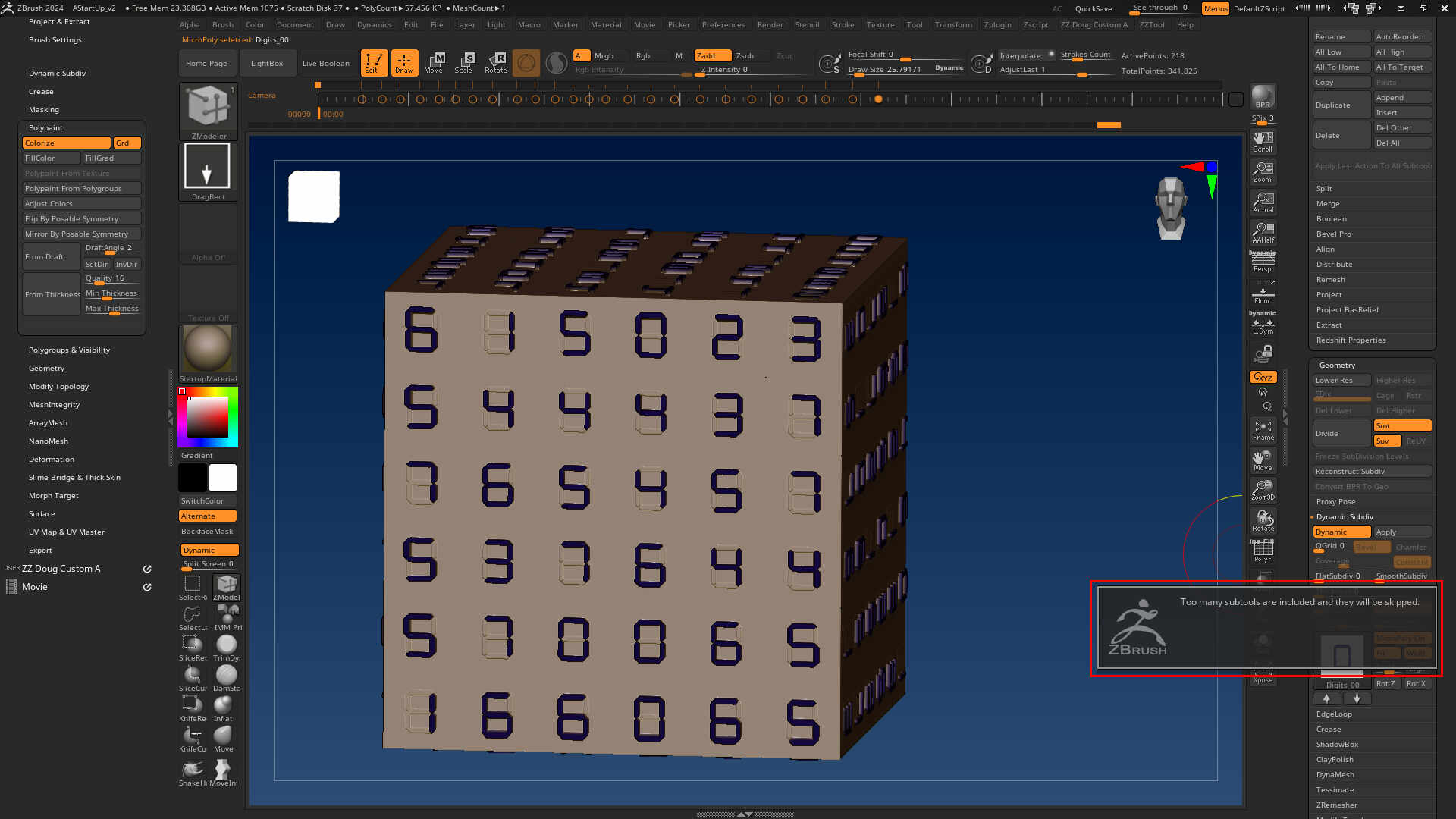
Task: Toggle the Floor grid icon
Action: [x=1263, y=293]
